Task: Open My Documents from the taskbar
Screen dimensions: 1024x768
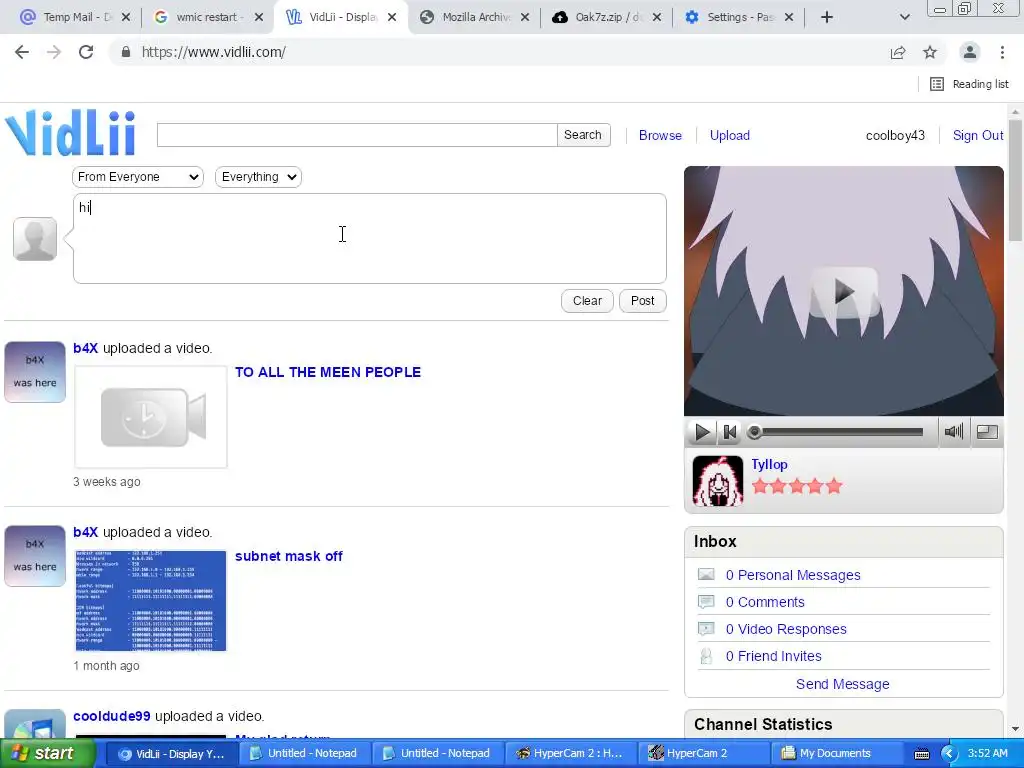Action: pyautogui.click(x=835, y=754)
